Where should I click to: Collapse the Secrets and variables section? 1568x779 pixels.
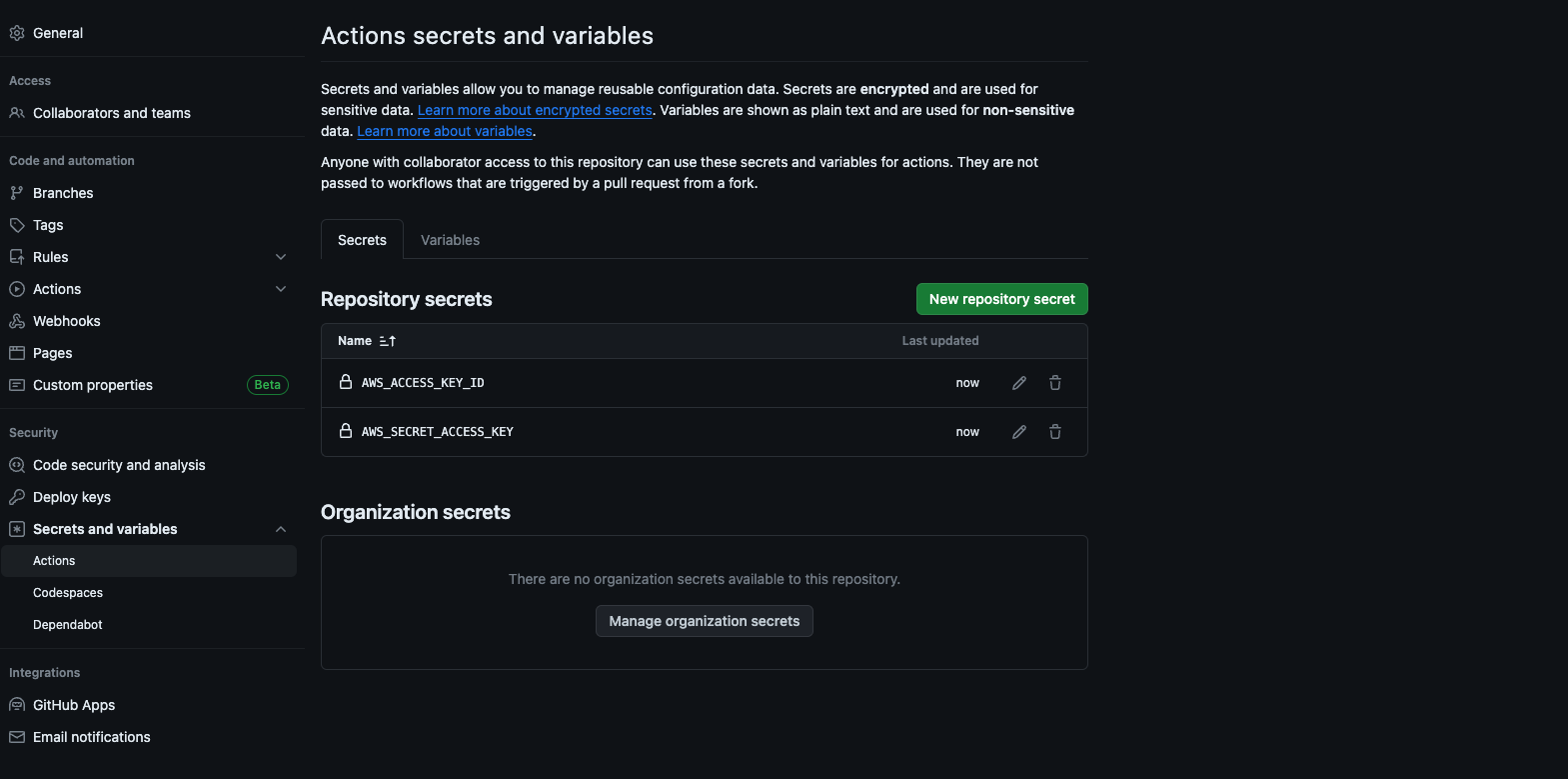pos(281,528)
